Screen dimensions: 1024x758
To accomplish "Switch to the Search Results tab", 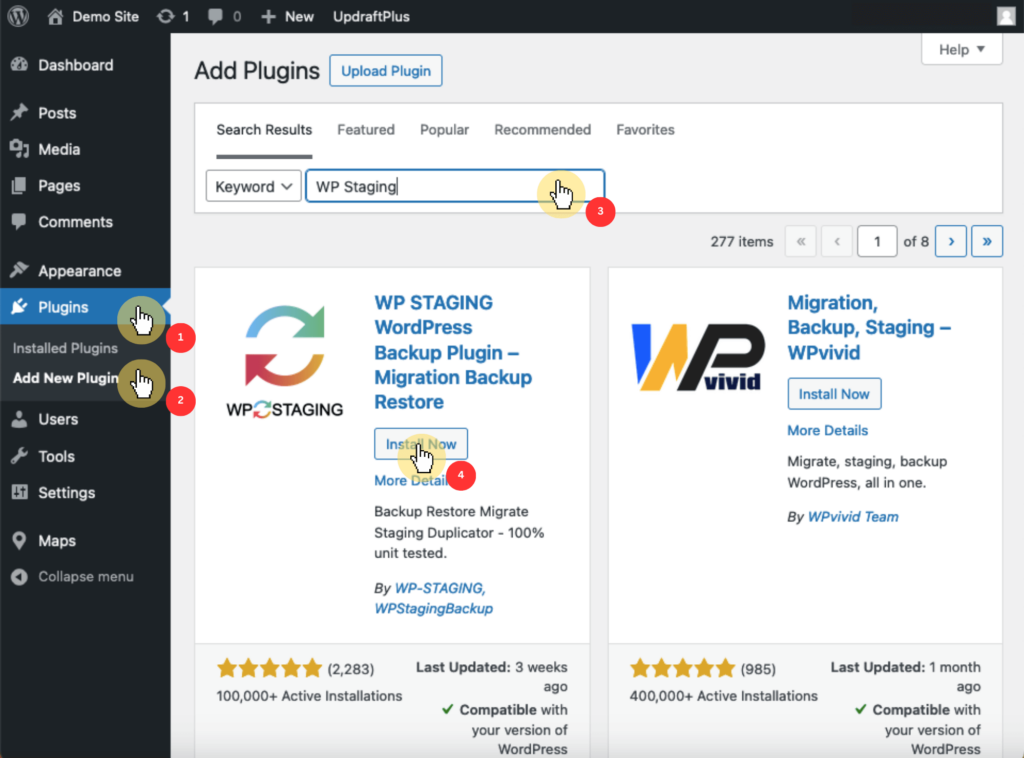I will pos(264,129).
